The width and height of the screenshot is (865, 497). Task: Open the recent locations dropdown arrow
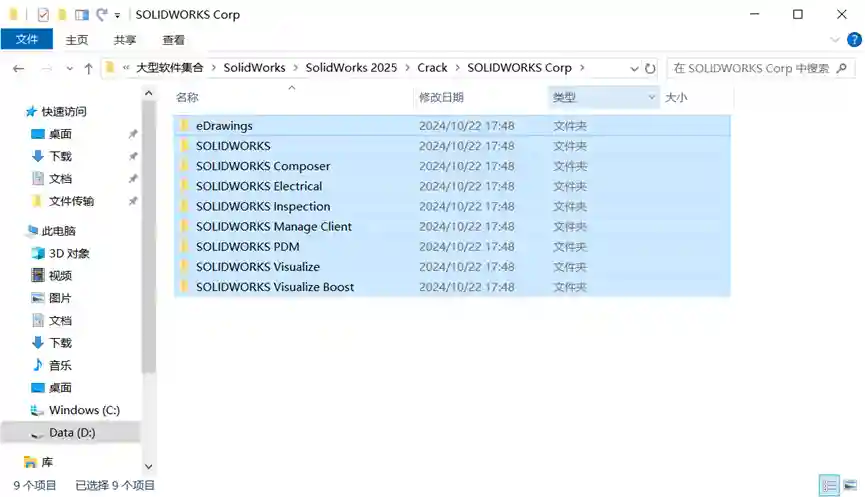click(x=69, y=68)
